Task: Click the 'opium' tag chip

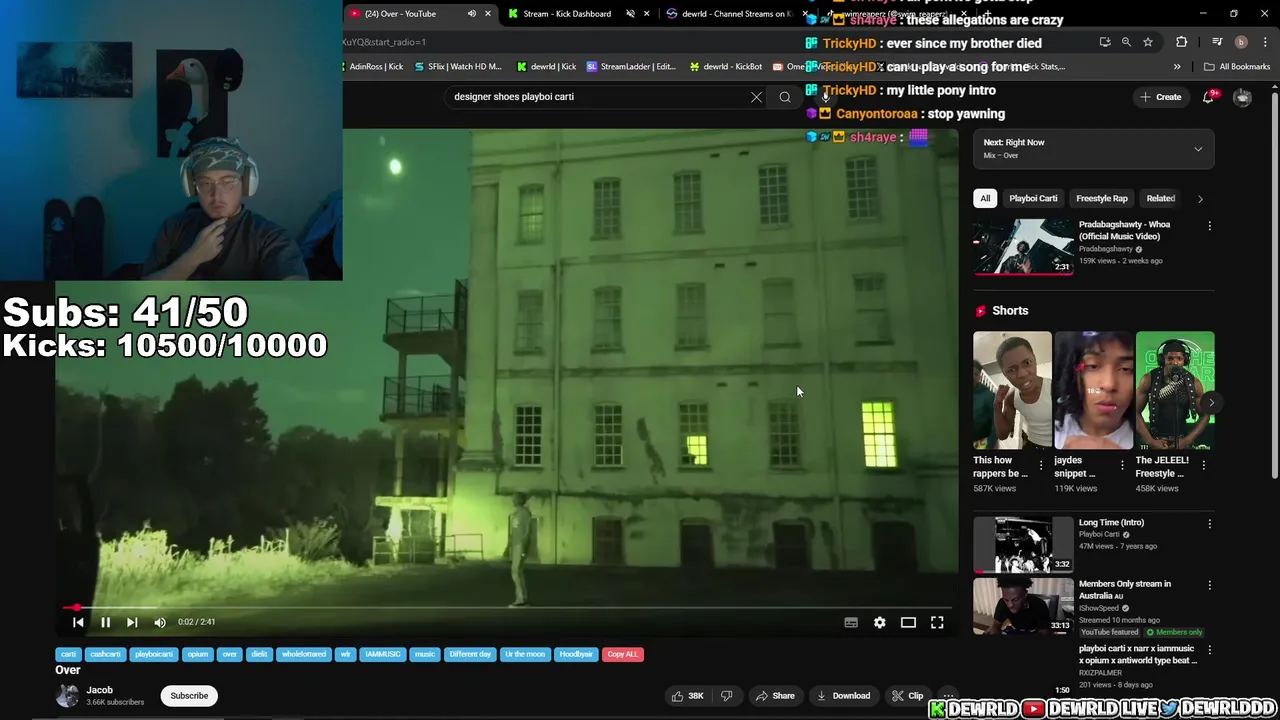Action: [198, 654]
